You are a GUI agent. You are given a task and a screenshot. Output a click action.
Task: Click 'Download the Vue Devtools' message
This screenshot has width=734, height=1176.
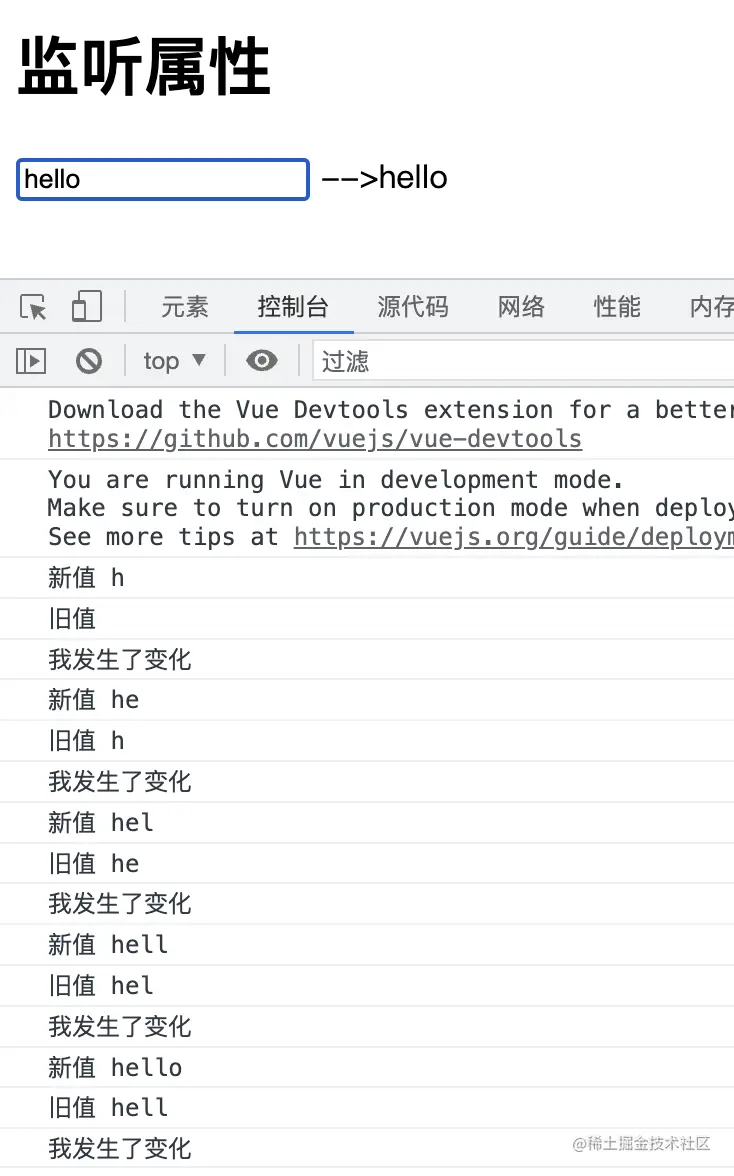[x=391, y=410]
